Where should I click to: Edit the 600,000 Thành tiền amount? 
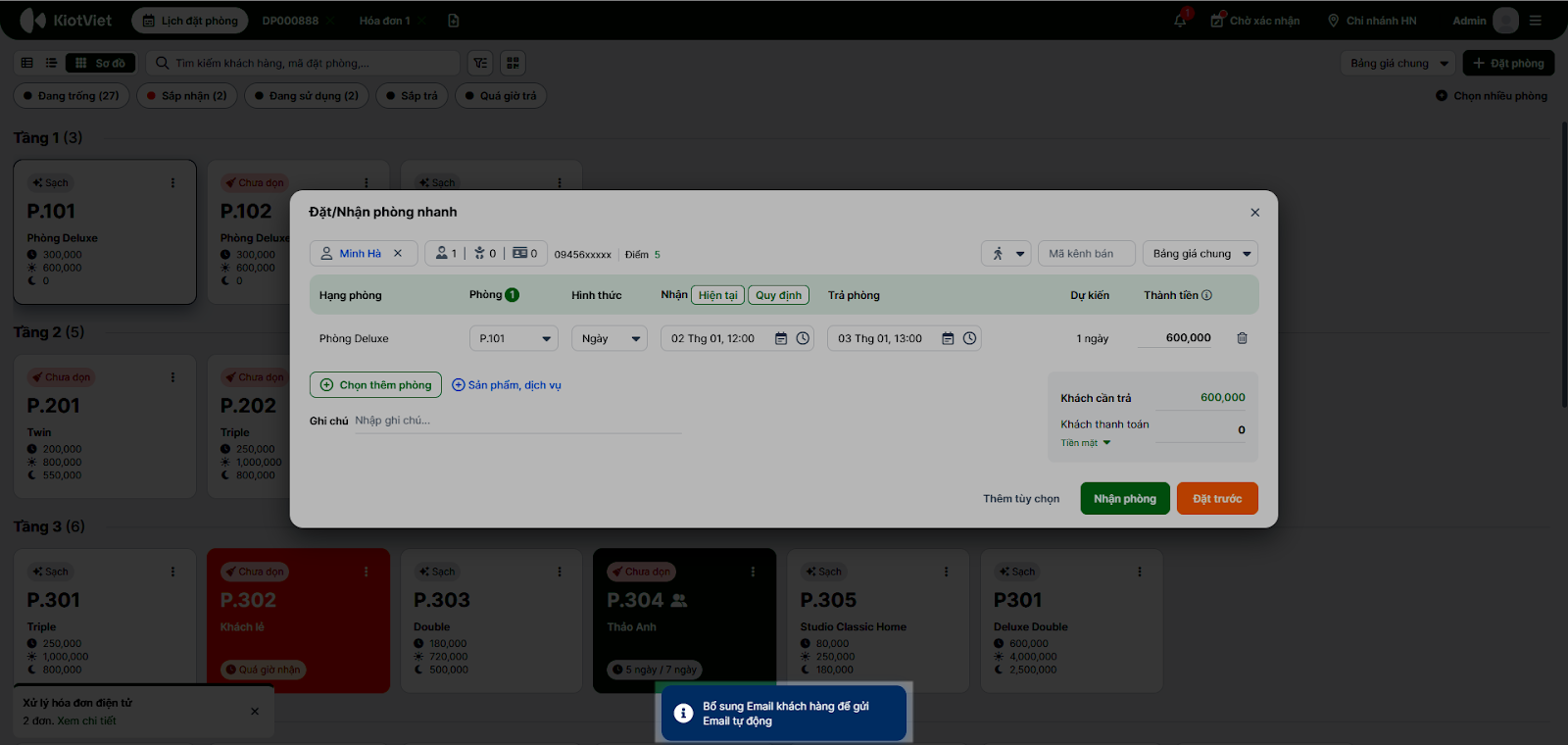point(1176,338)
